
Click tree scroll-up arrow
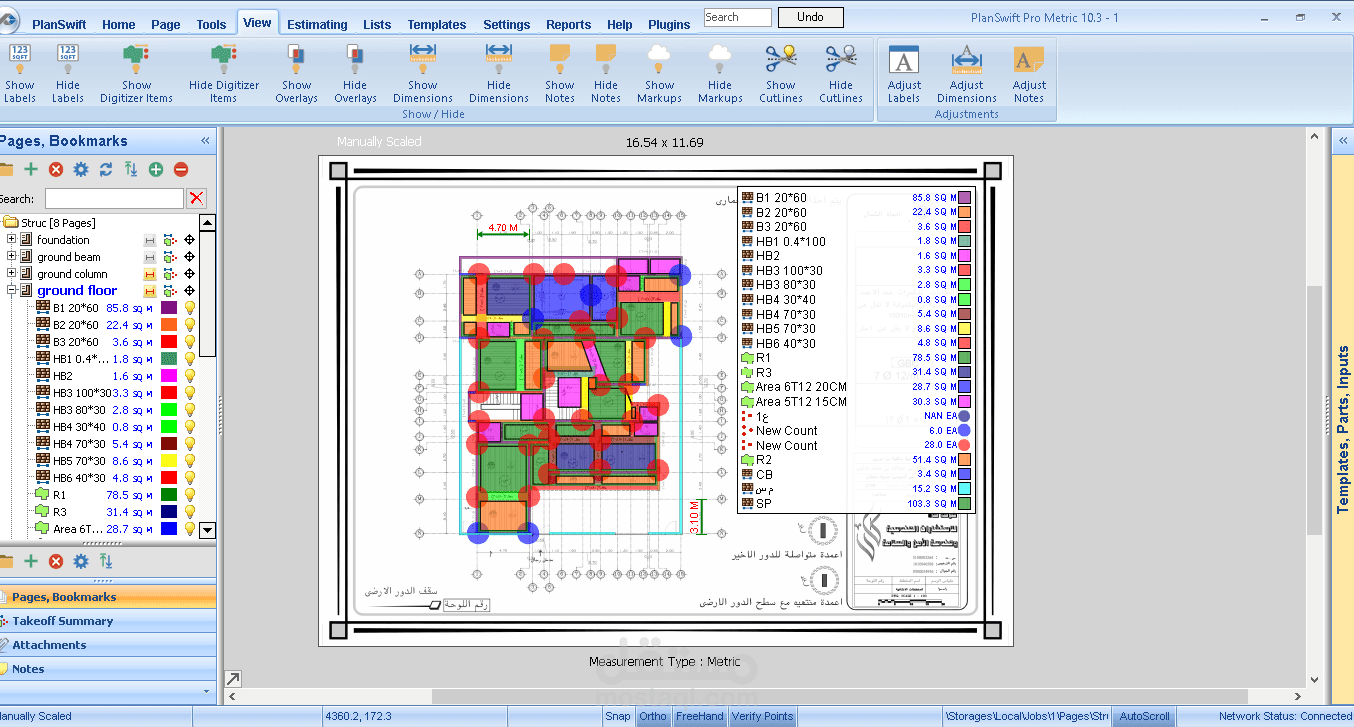click(208, 223)
